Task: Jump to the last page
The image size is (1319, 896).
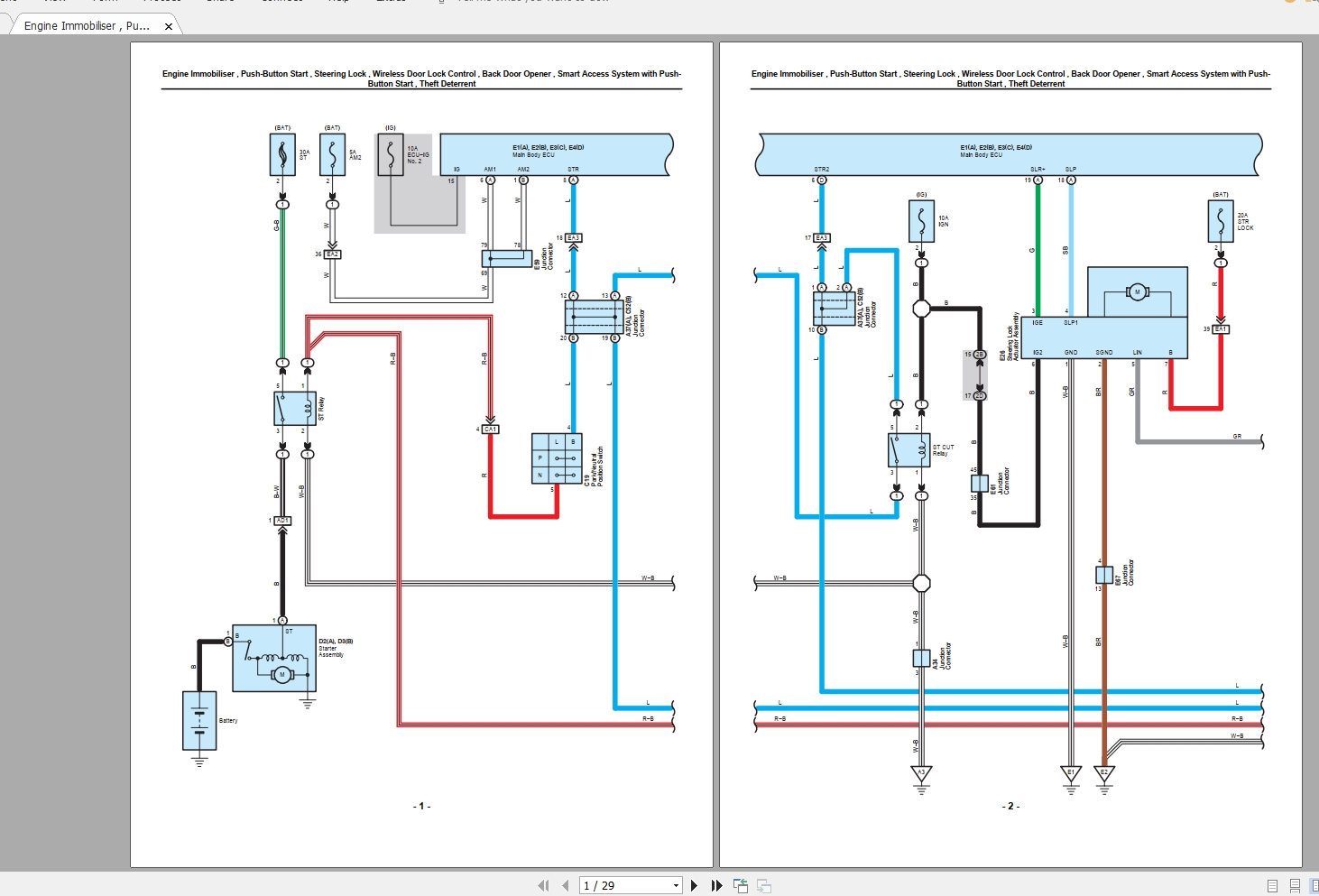Action: click(x=716, y=885)
